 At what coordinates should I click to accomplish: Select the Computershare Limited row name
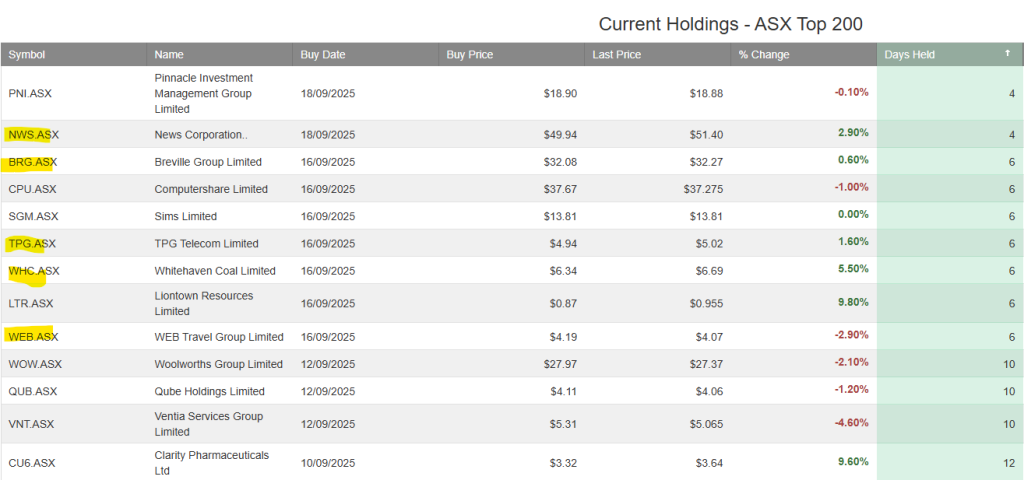[211, 189]
